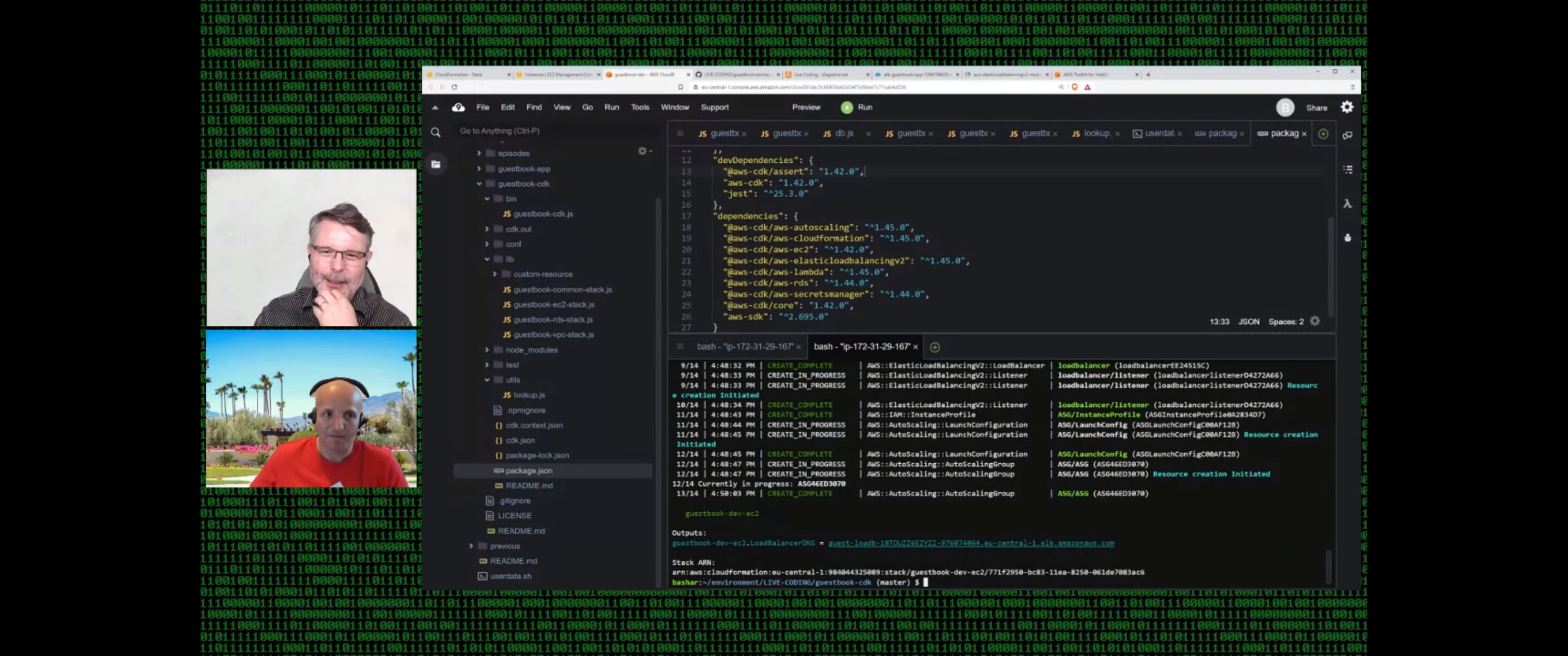Open the Tools menu
Viewport: 1568px width, 656px height.
(639, 107)
